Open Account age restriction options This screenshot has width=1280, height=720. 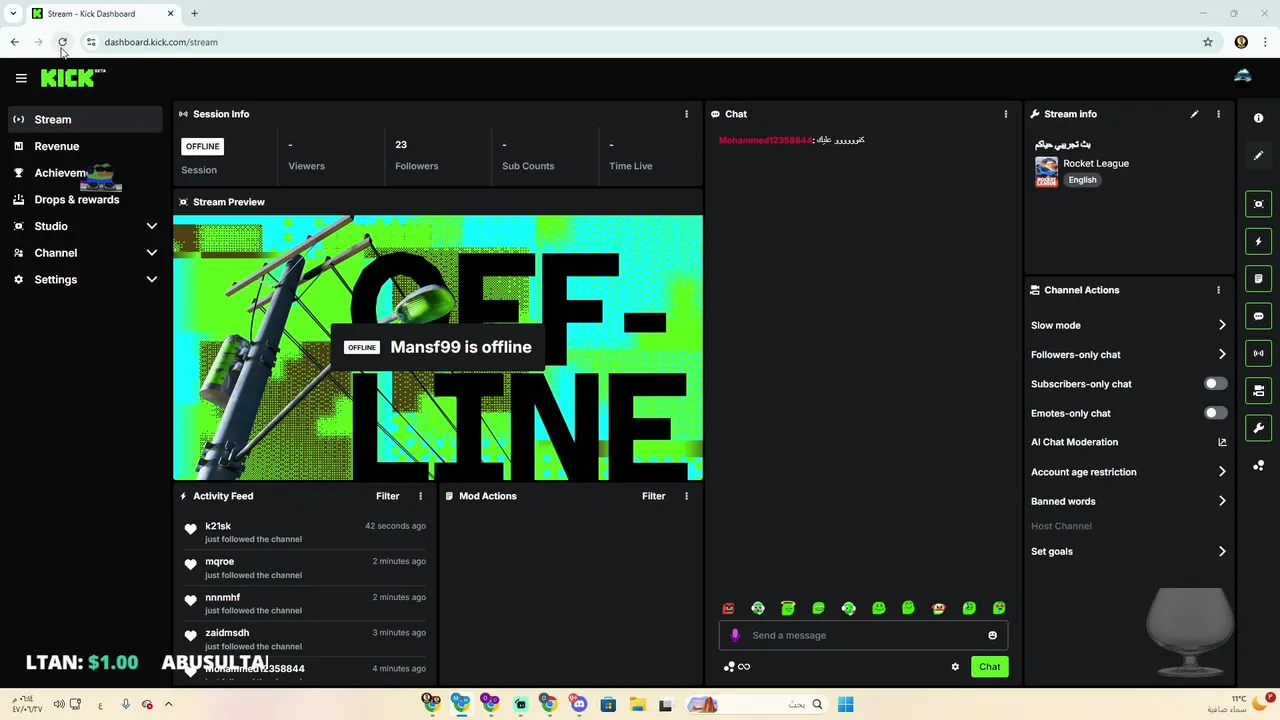(1129, 472)
